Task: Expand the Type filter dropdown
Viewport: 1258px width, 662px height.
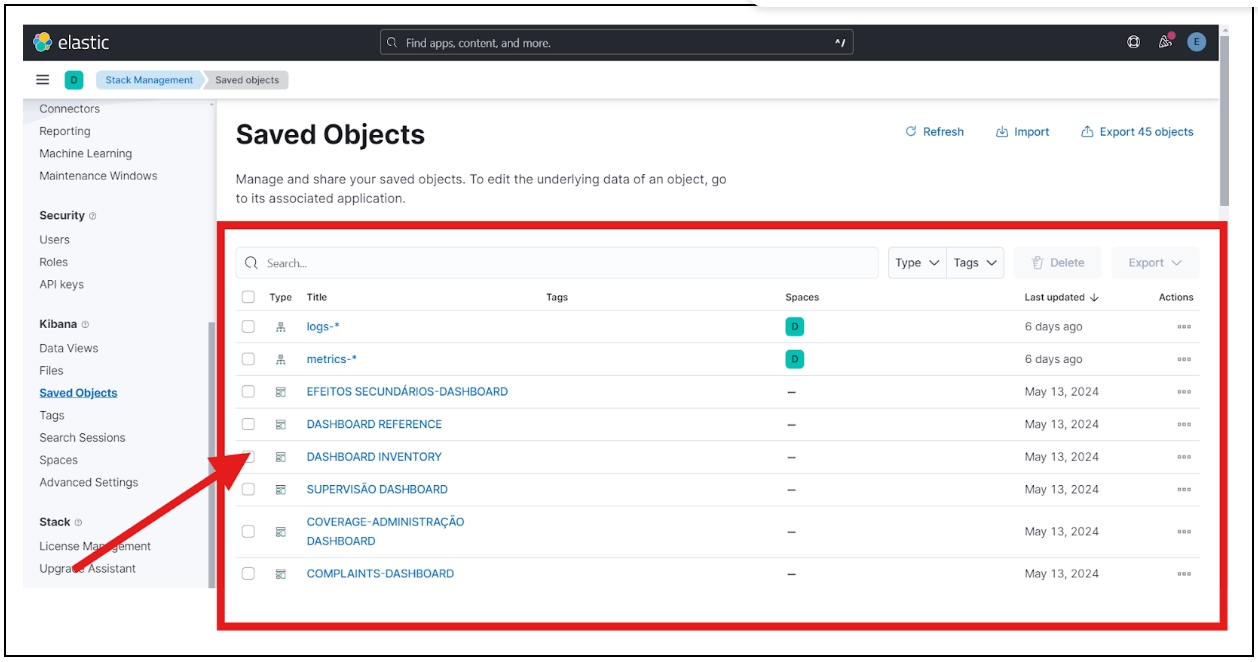Action: tap(917, 263)
